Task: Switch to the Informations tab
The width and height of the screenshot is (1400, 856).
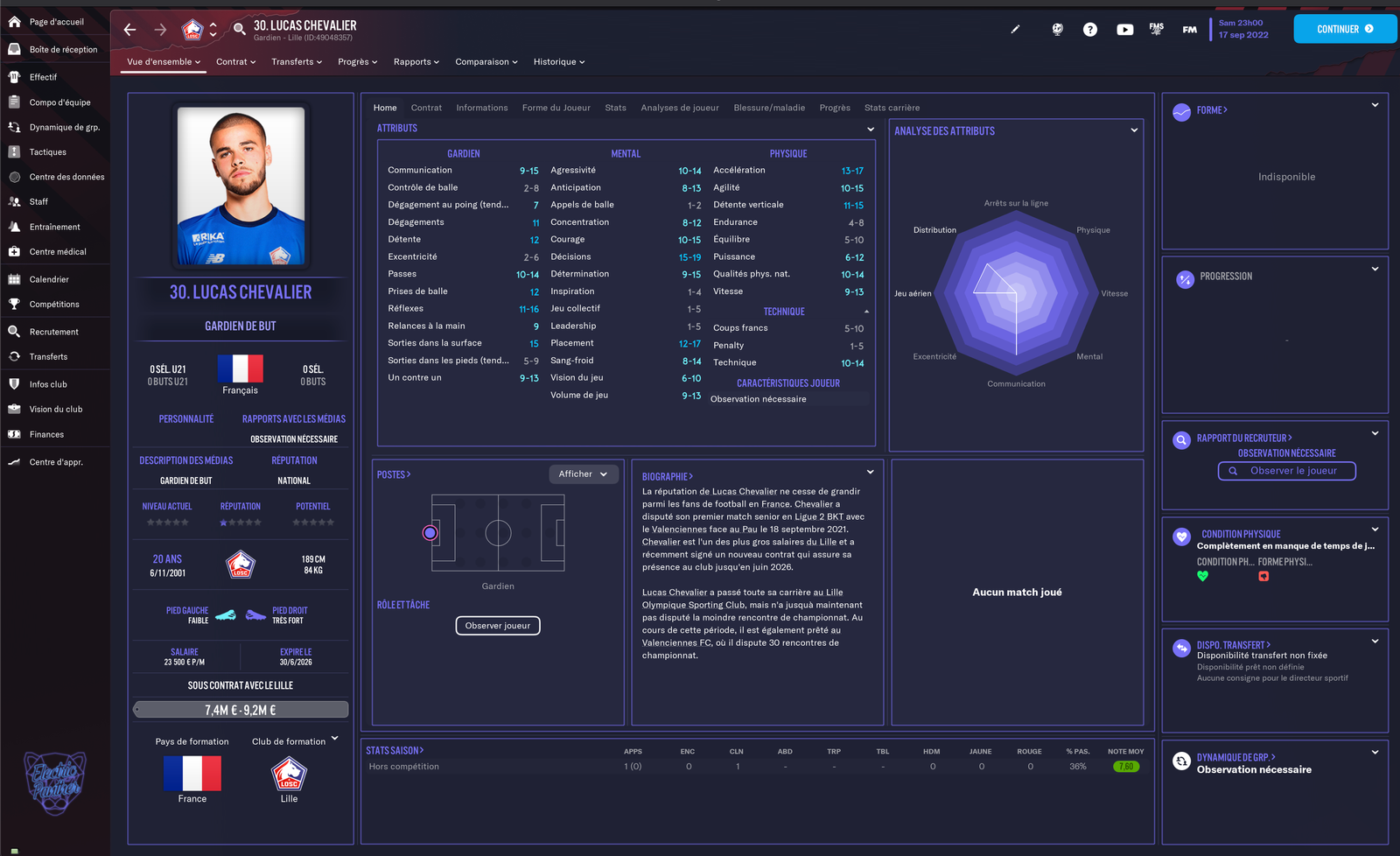Action: (481, 108)
